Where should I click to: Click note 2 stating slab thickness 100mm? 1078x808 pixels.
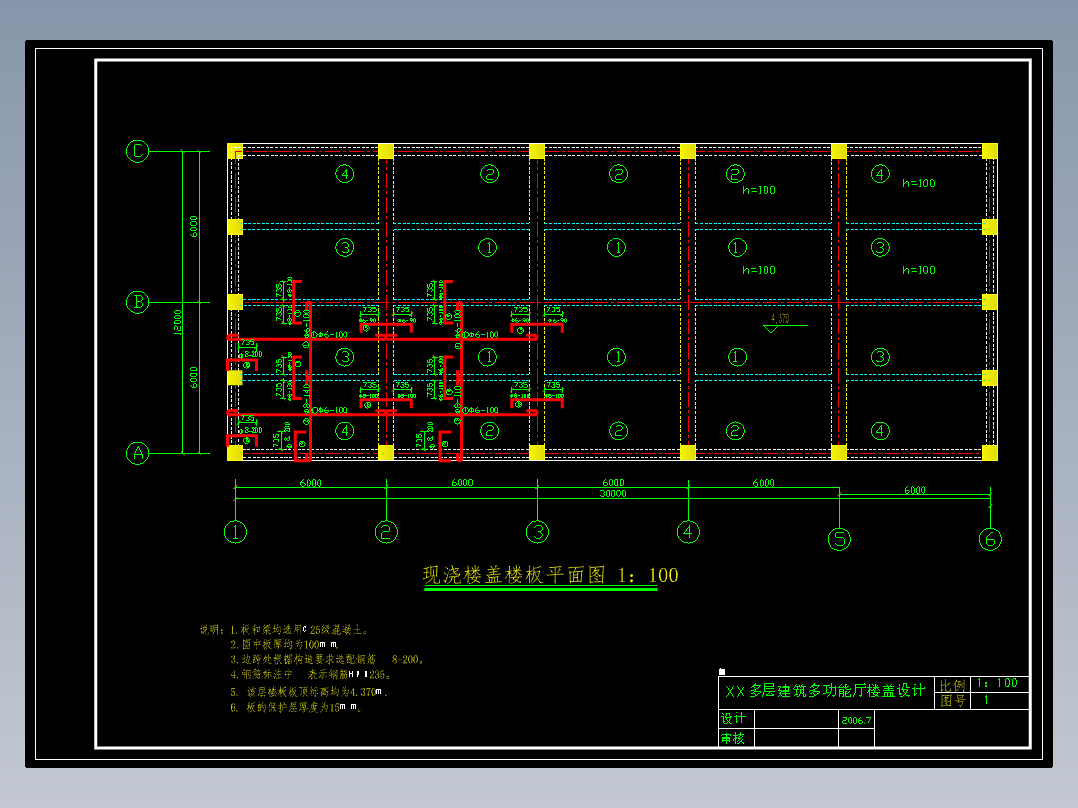click(284, 645)
